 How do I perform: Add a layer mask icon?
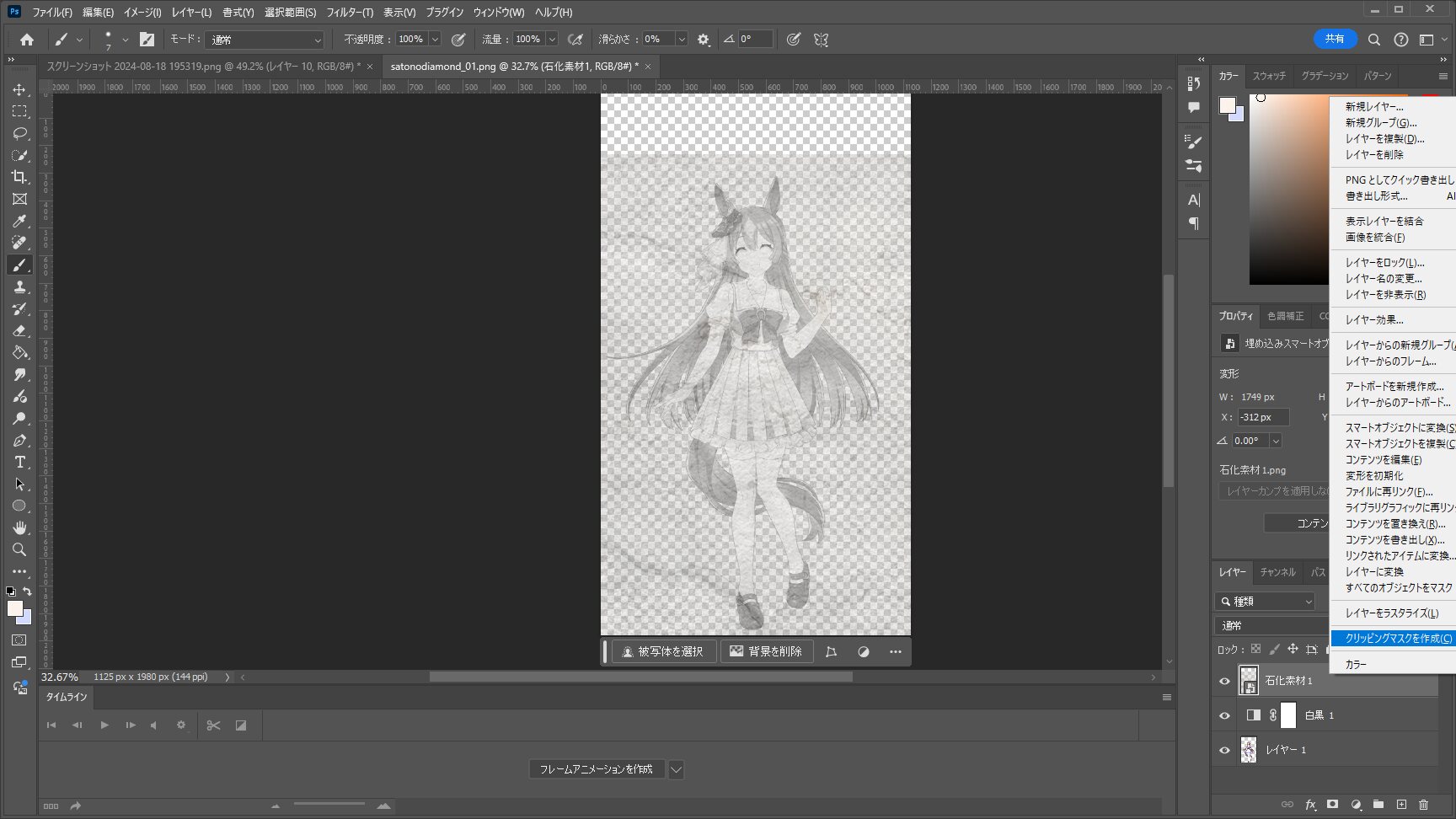(1332, 805)
